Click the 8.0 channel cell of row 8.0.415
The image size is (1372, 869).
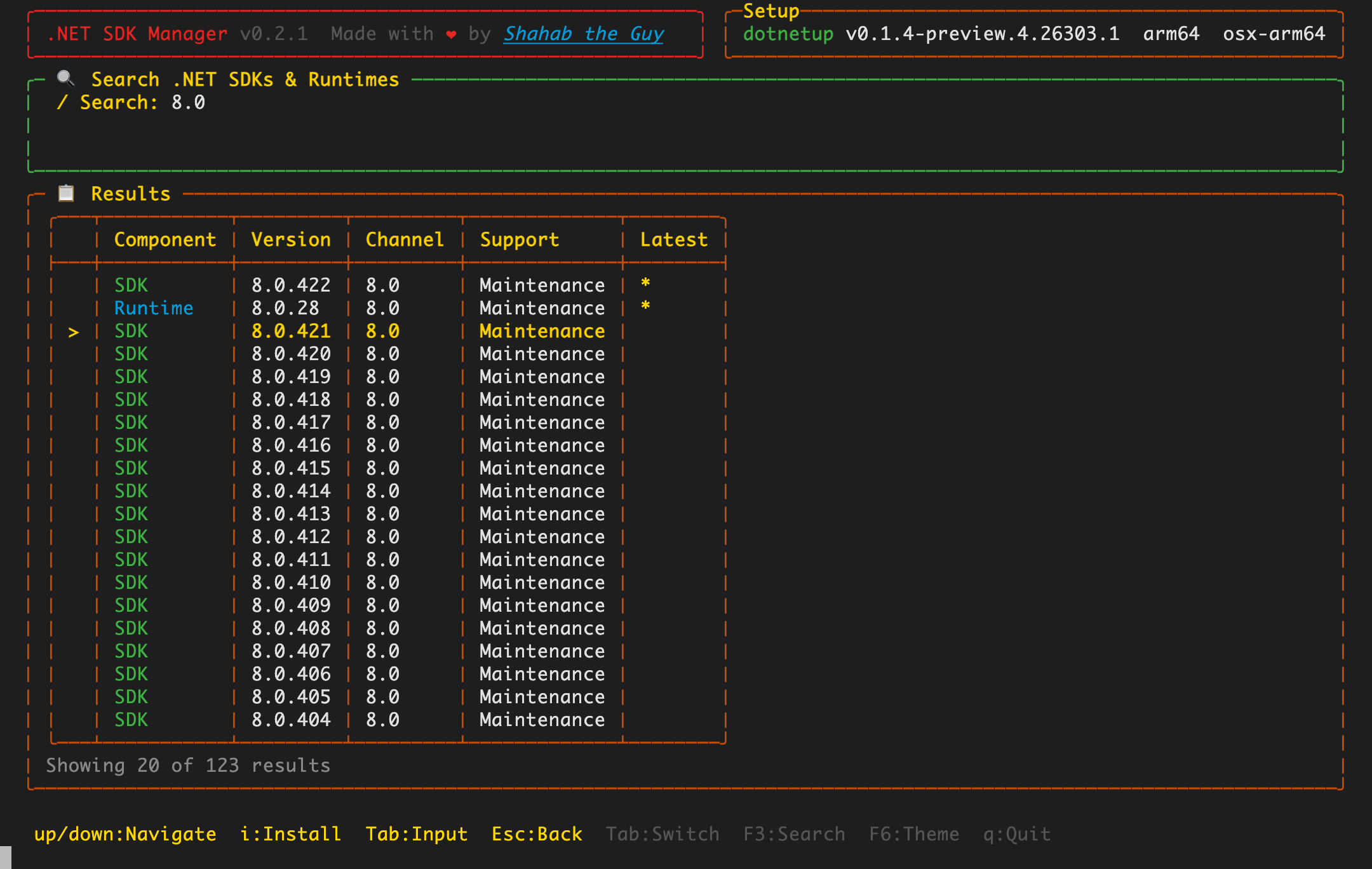point(382,468)
